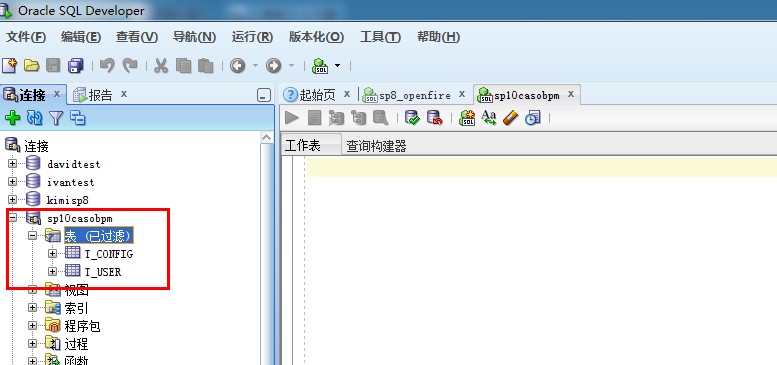The image size is (777, 365).
Task: Expand the 索引 folder node
Action: click(33, 308)
